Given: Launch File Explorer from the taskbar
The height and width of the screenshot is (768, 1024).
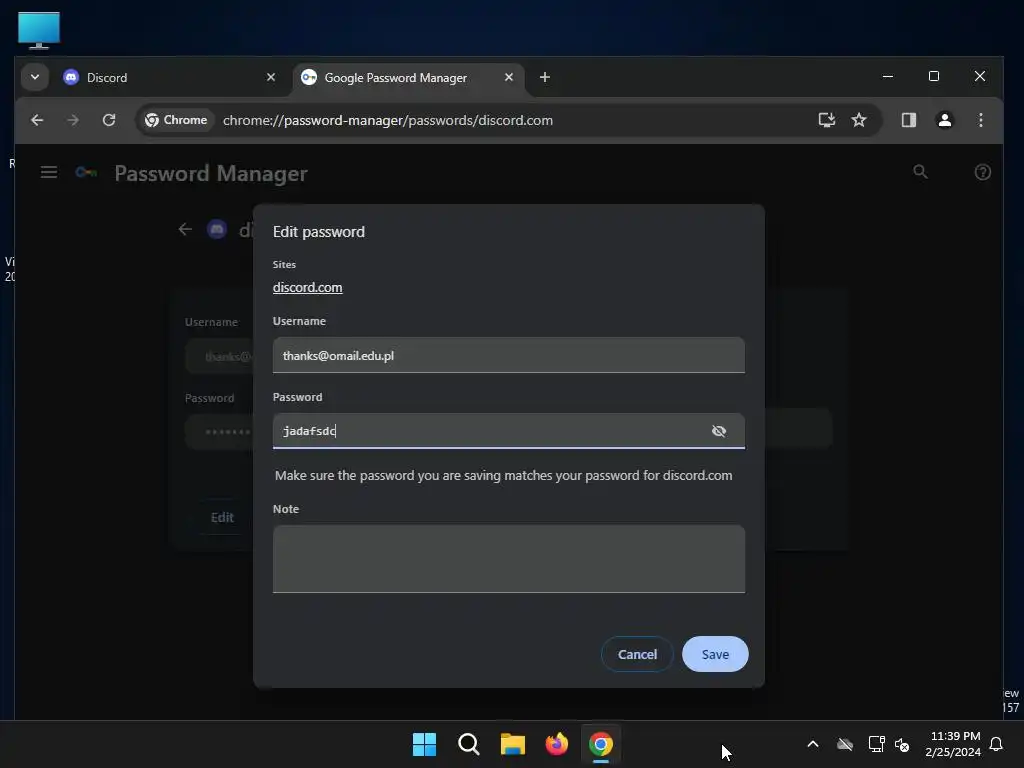Looking at the screenshot, I should [513, 744].
